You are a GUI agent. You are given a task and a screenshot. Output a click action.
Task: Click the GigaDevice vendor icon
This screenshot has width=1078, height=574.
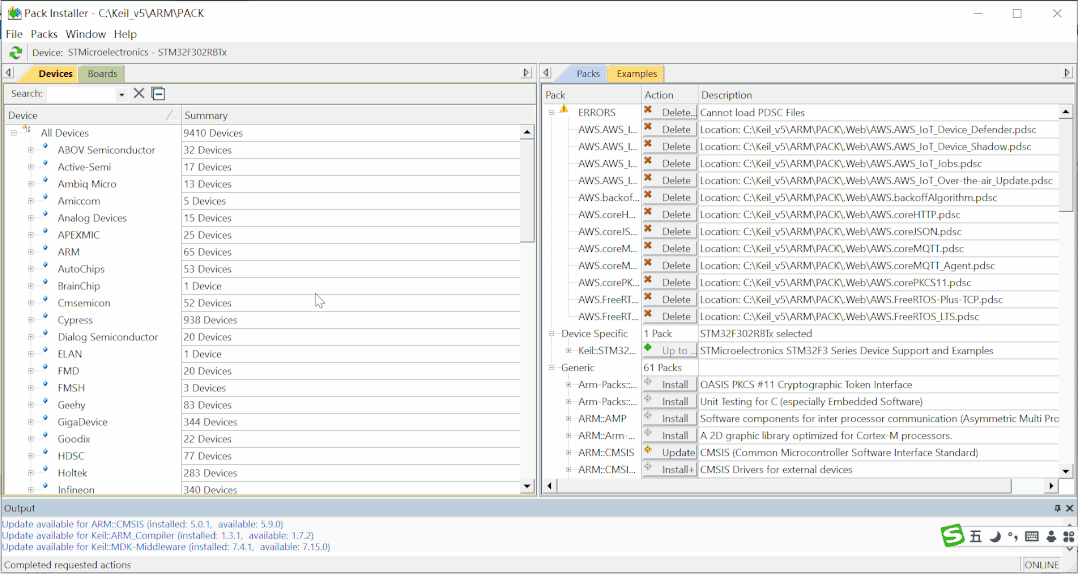coord(45,419)
